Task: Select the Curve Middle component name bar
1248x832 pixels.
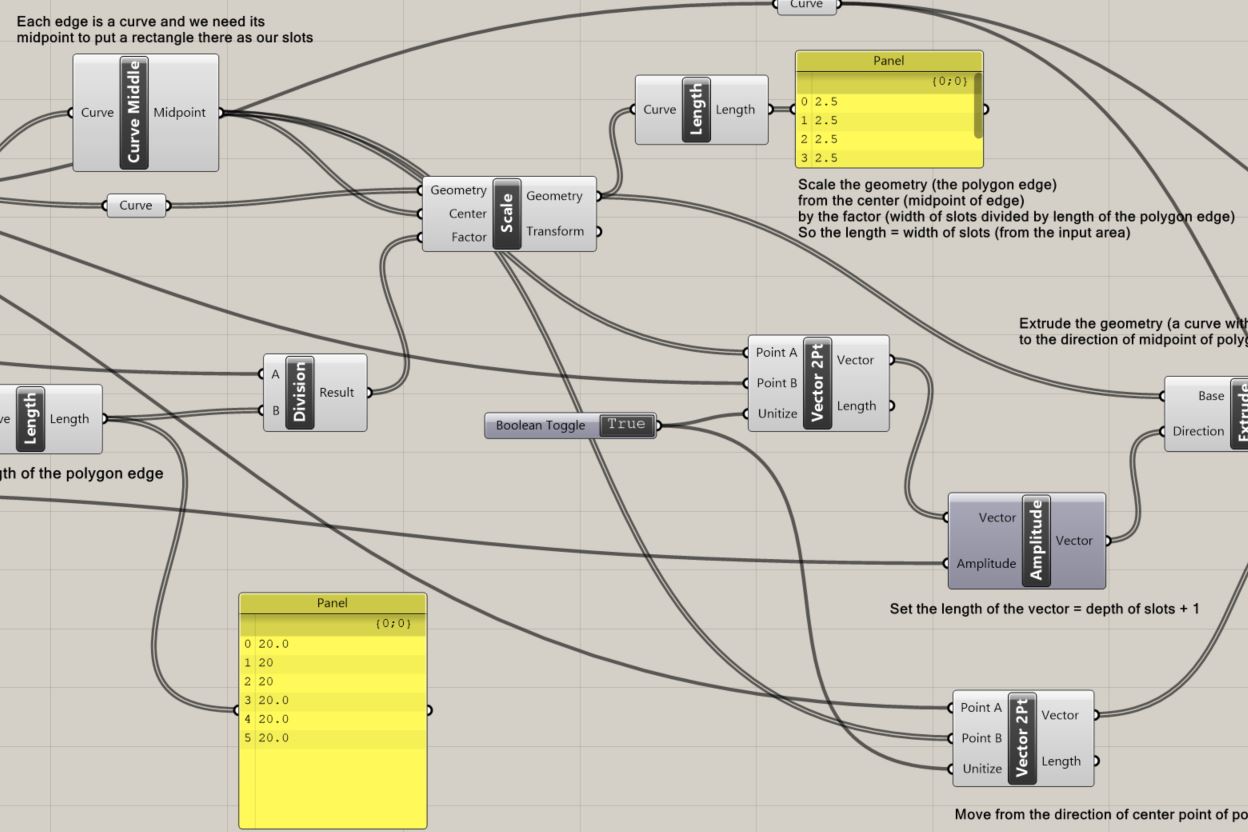Action: (133, 112)
